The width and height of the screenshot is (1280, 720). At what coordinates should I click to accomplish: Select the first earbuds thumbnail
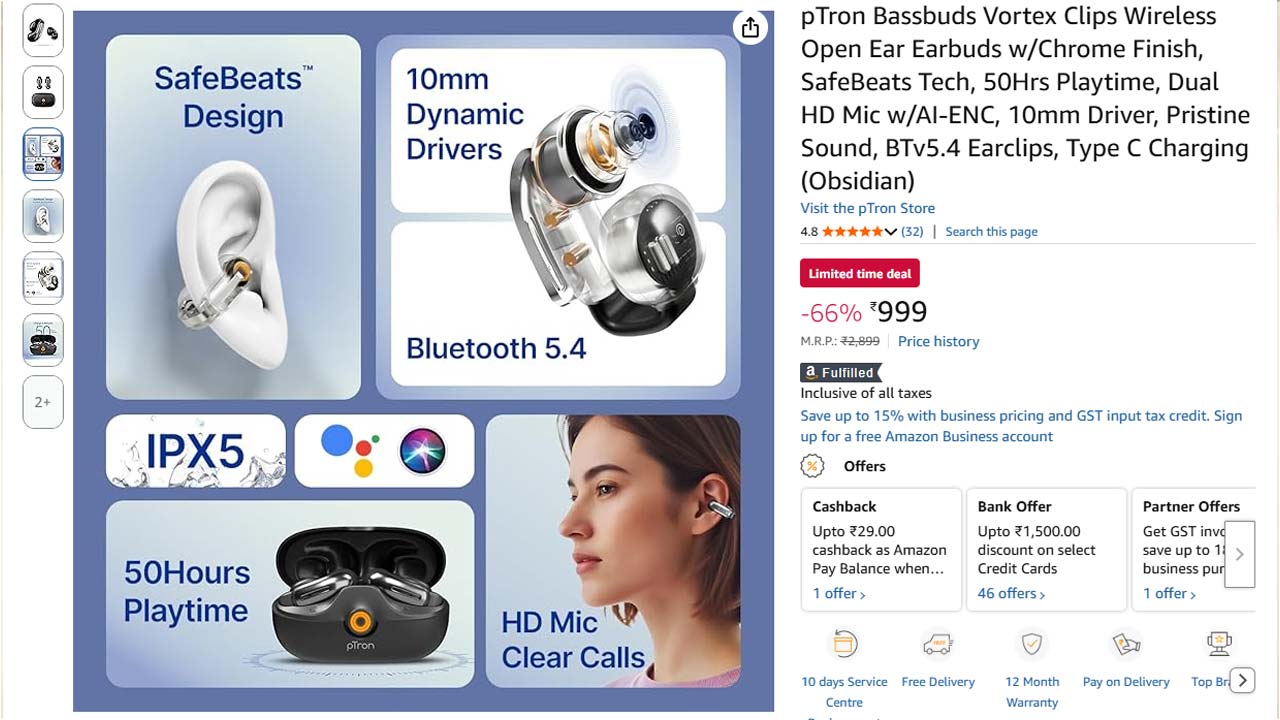click(43, 30)
